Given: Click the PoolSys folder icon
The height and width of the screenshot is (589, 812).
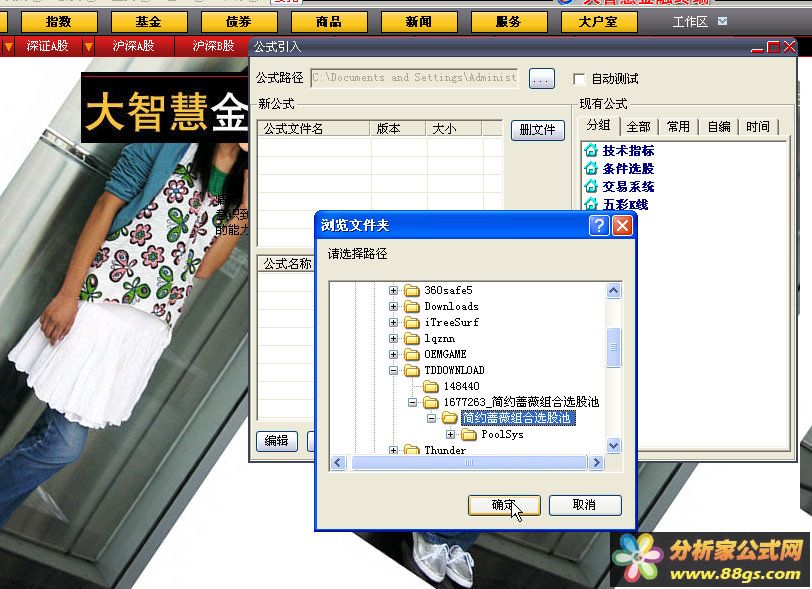Looking at the screenshot, I should point(469,435).
